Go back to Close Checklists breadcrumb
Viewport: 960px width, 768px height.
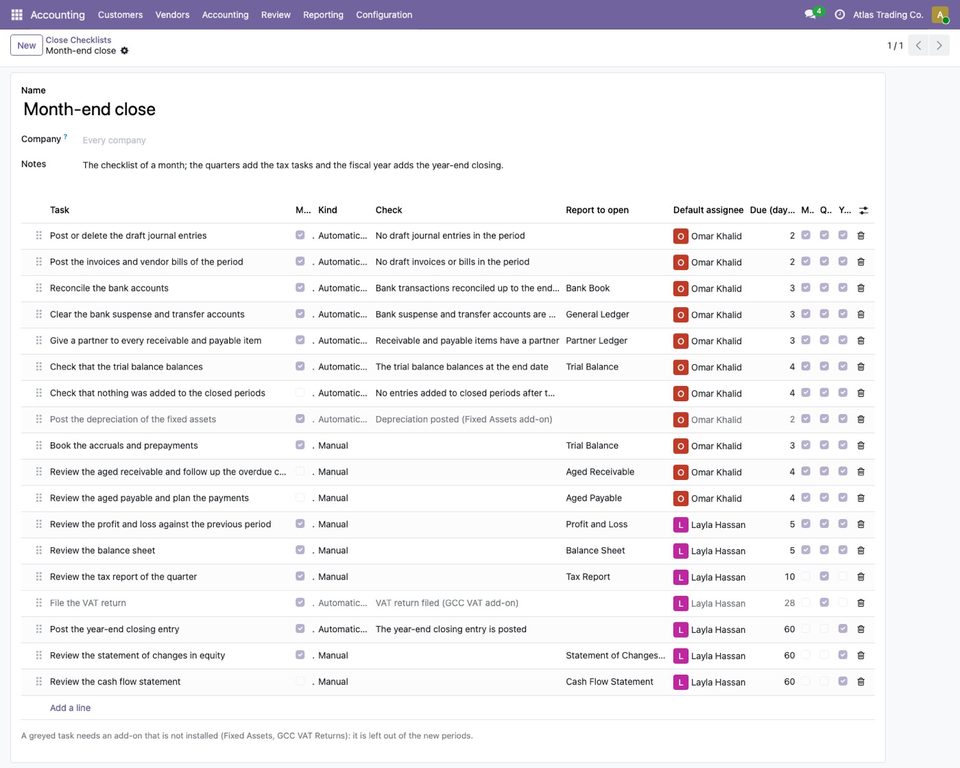[x=78, y=40]
